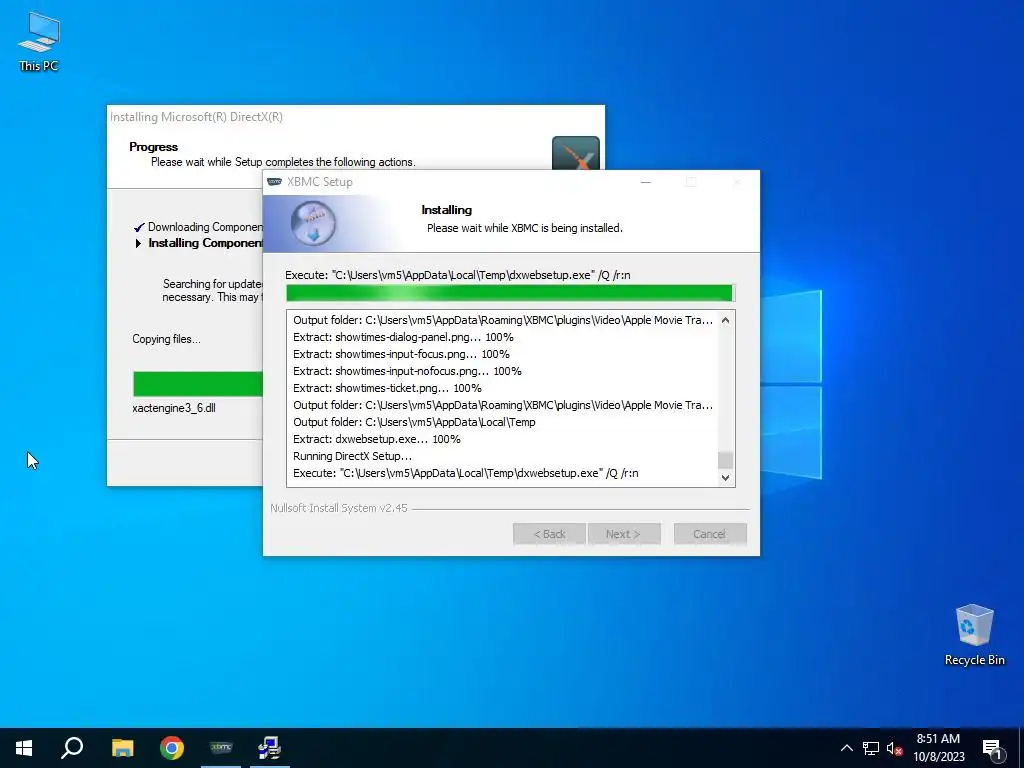Minimize the XBMC Setup window
This screenshot has width=1024, height=768.
point(646,182)
